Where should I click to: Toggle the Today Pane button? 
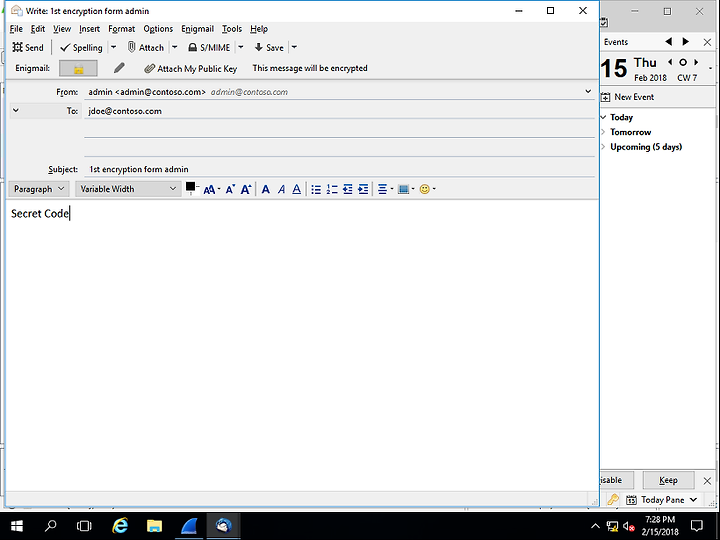(662, 500)
